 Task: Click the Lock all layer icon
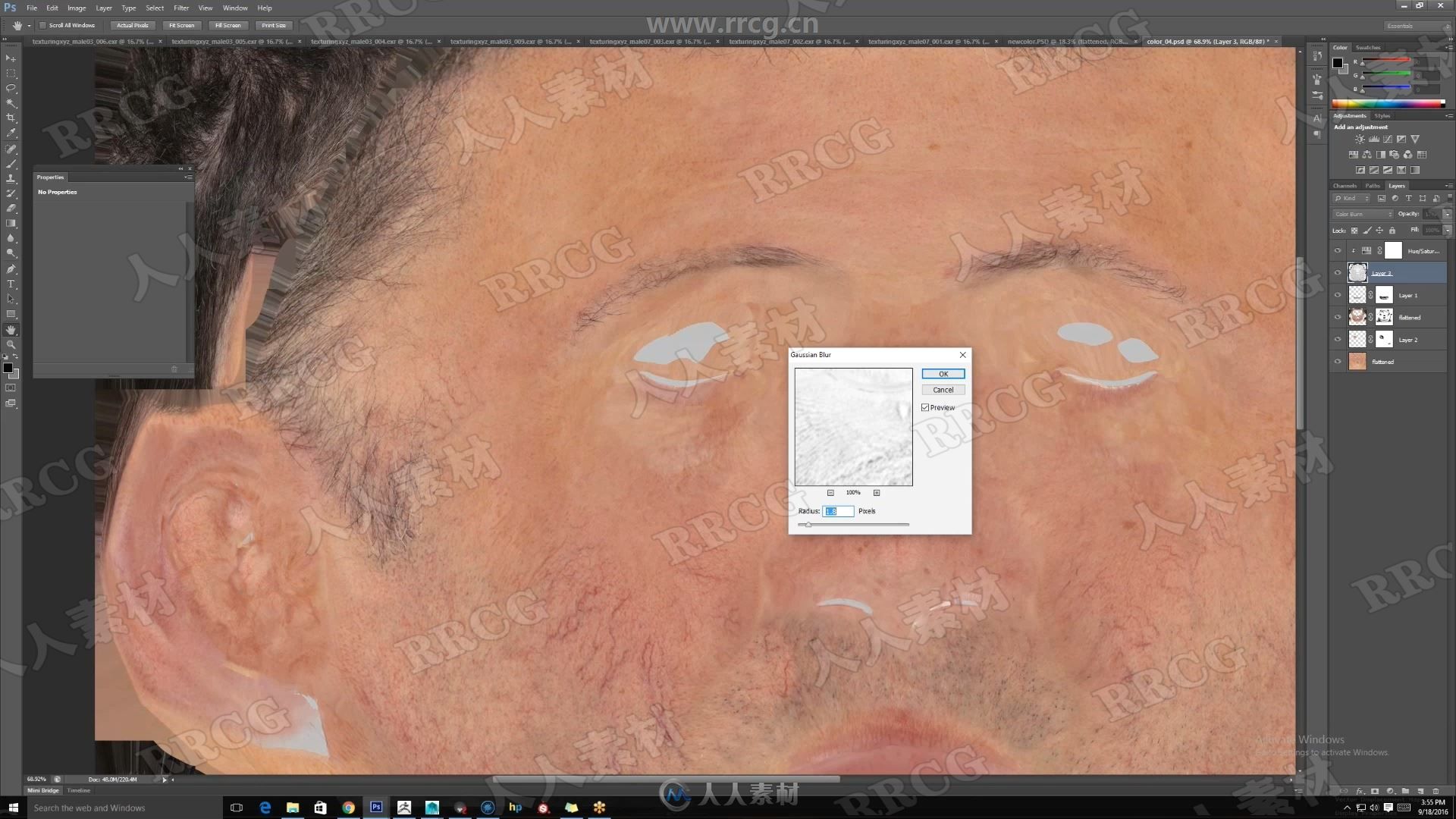click(x=1392, y=231)
